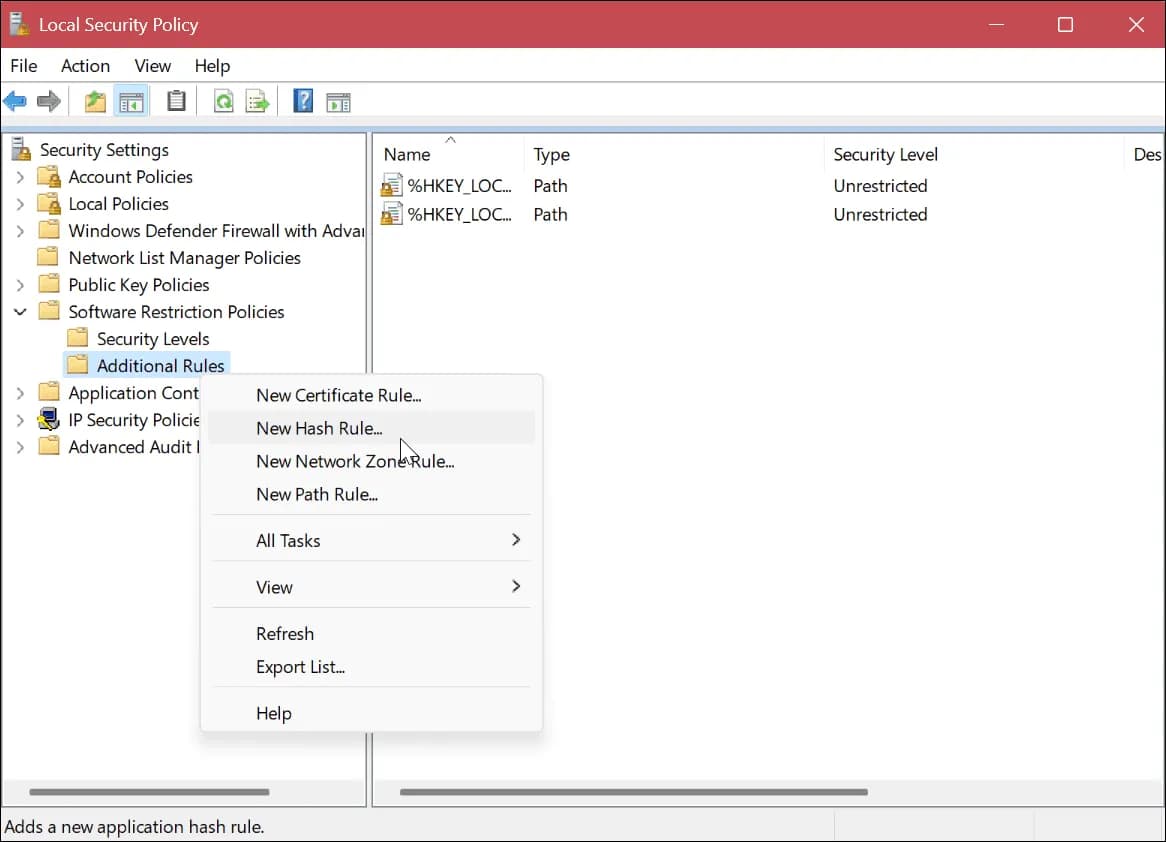Click the Properties clipboard toolbar icon
Screen dimensions: 1166x842
pos(176,101)
